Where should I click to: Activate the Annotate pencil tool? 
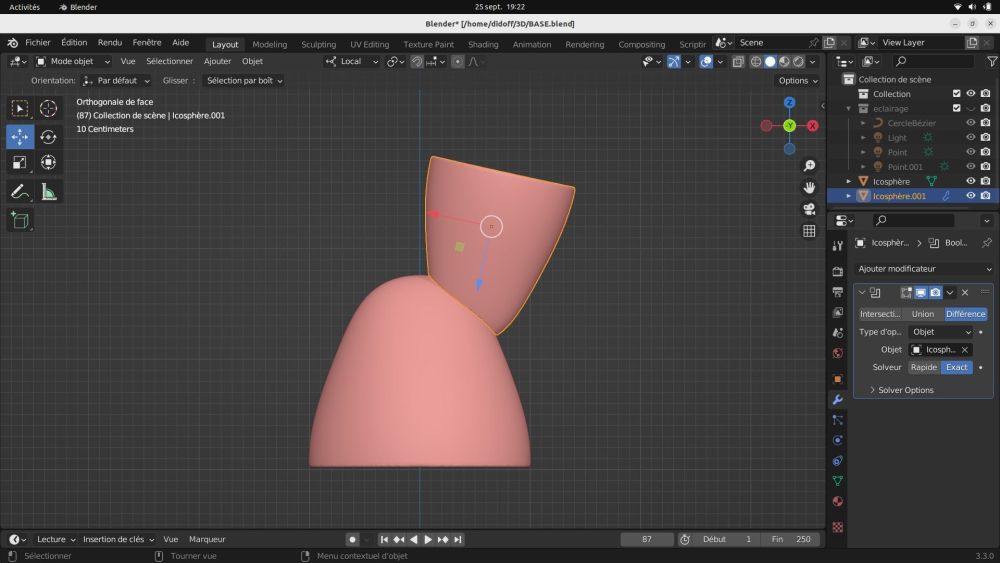coord(20,191)
